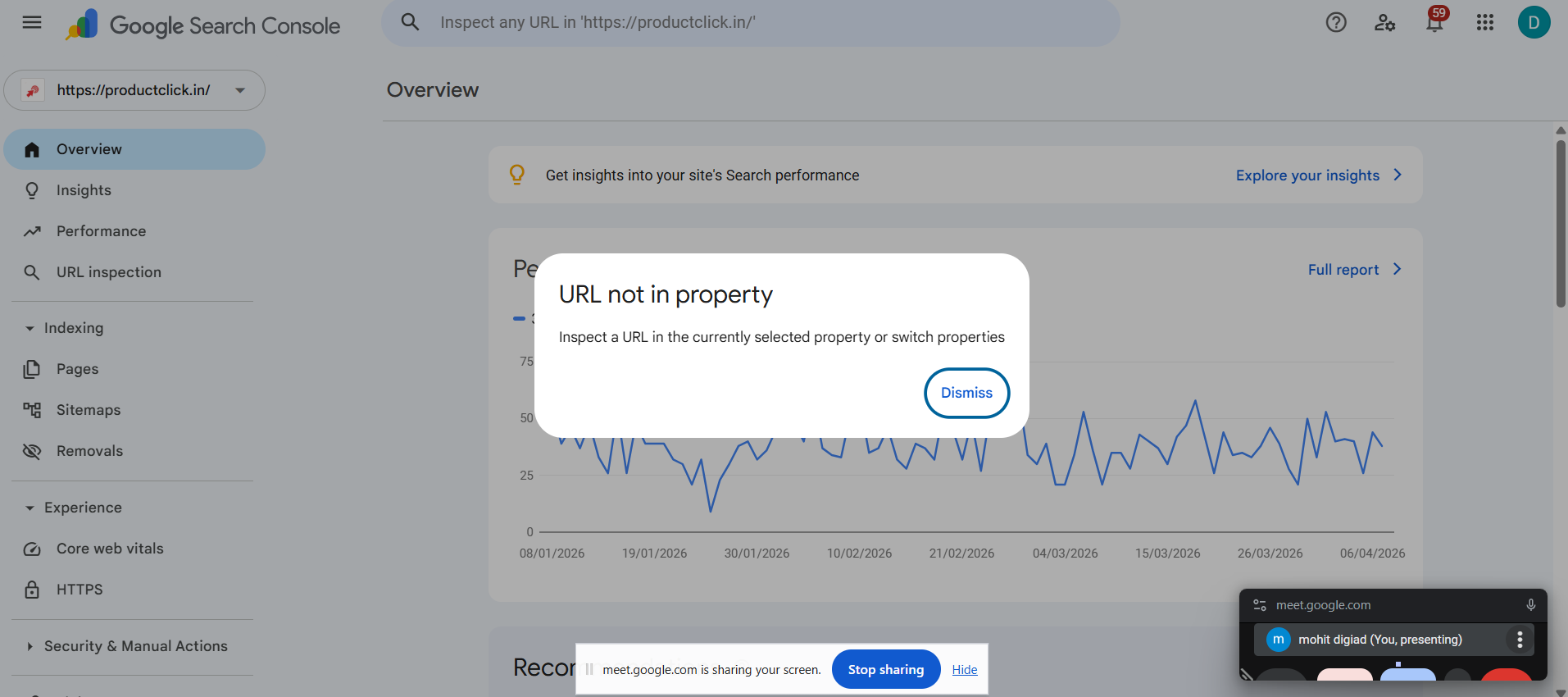
Task: Open the account avatar labeled D
Action: tap(1534, 23)
